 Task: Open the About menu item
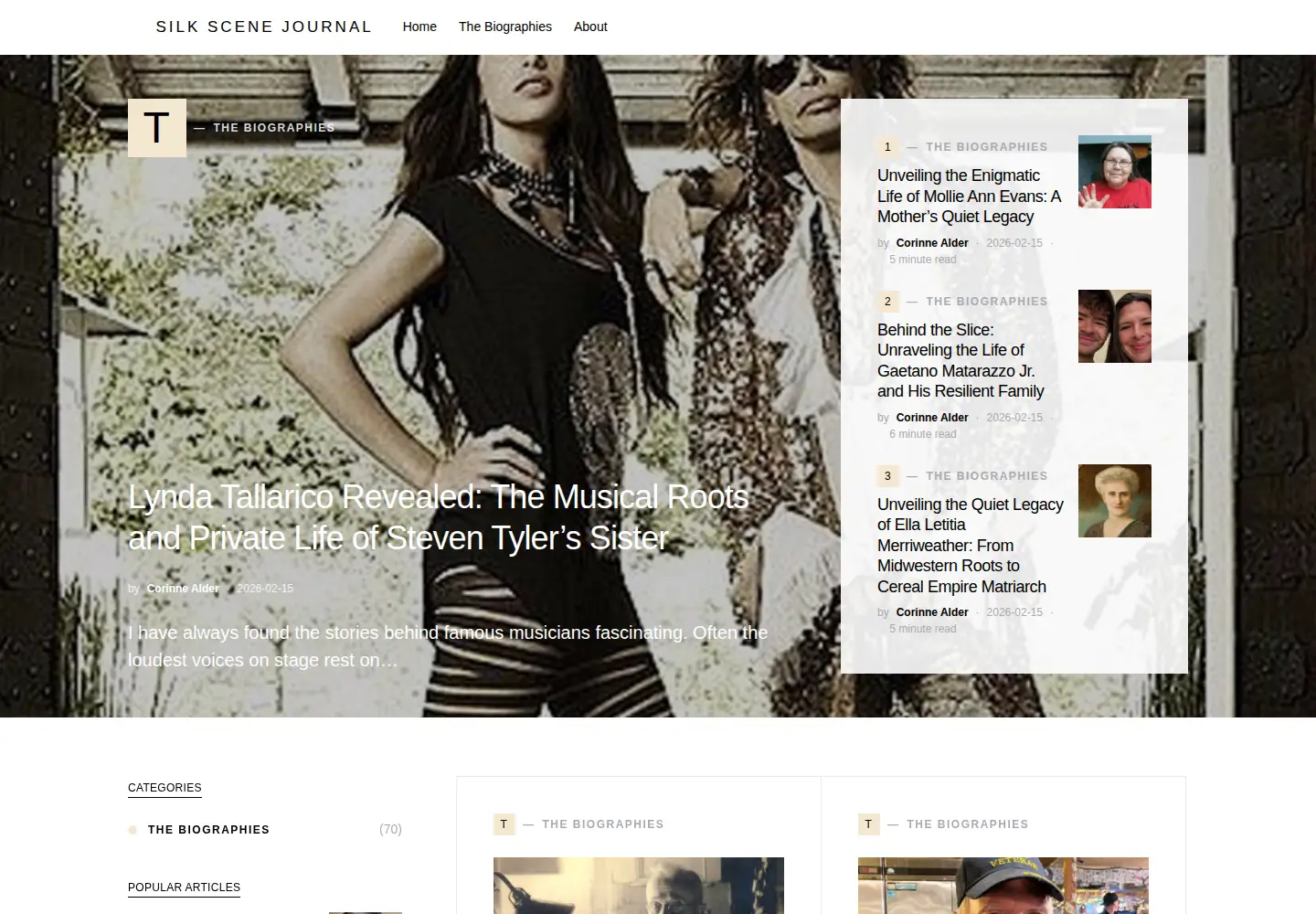[590, 27]
